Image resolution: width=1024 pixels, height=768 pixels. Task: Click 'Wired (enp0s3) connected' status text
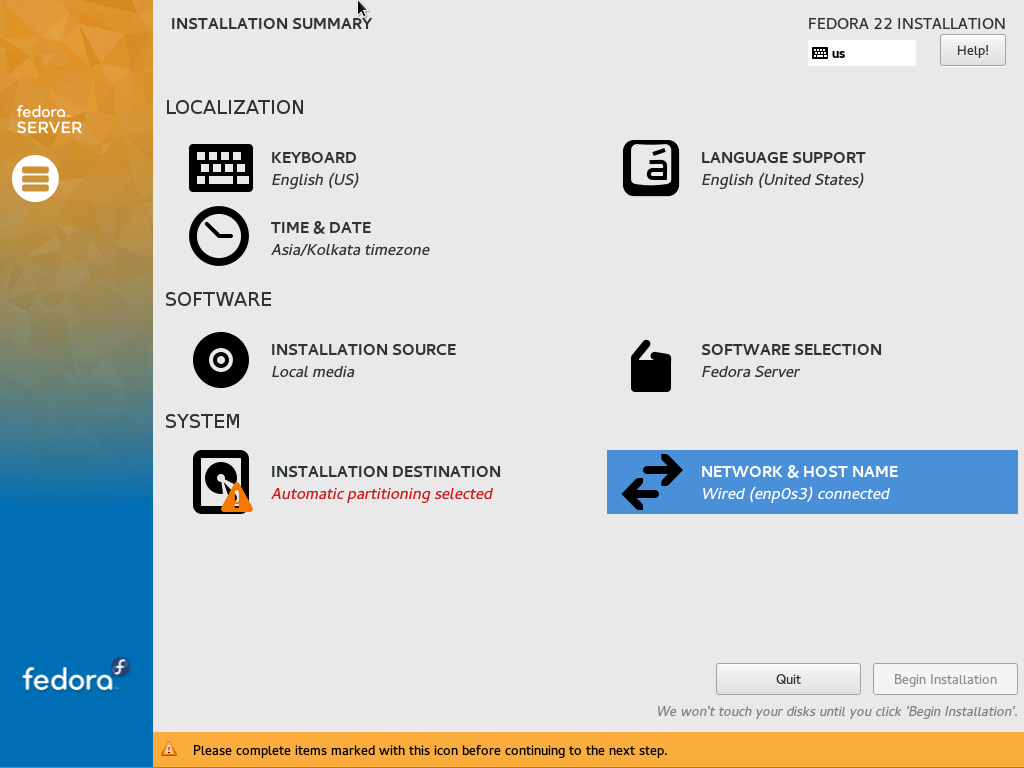pos(795,494)
